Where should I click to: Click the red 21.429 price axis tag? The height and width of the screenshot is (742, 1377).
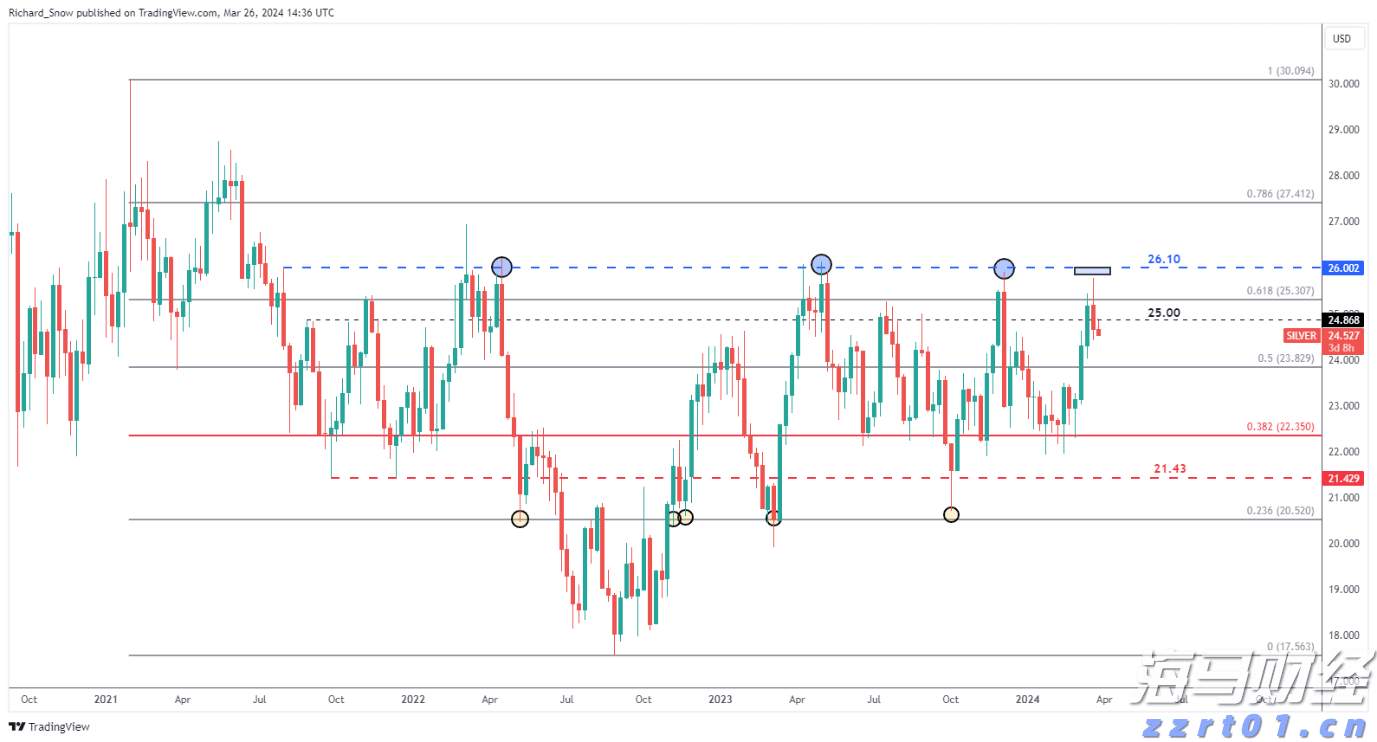1341,480
